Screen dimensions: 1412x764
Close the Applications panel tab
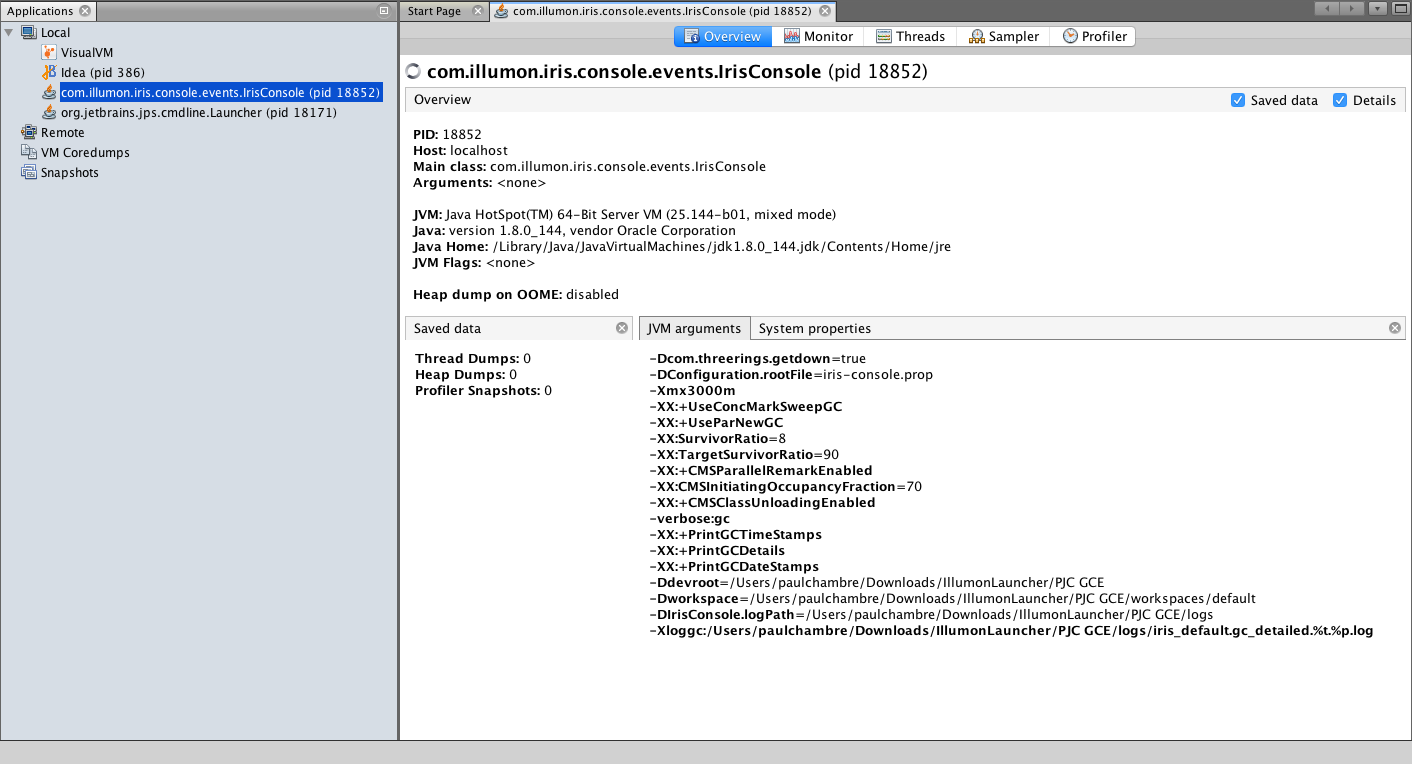[x=85, y=11]
